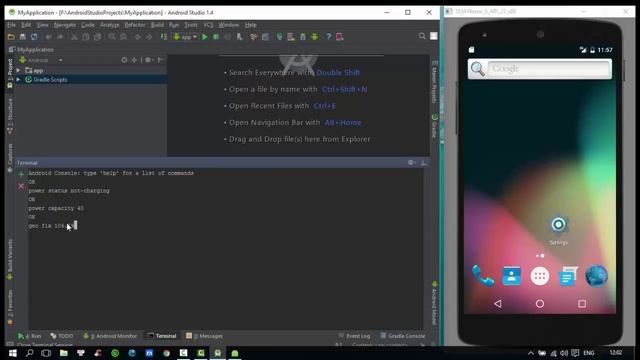The width and height of the screenshot is (640, 360).
Task: Open the Android Model right side tab
Action: (434, 303)
